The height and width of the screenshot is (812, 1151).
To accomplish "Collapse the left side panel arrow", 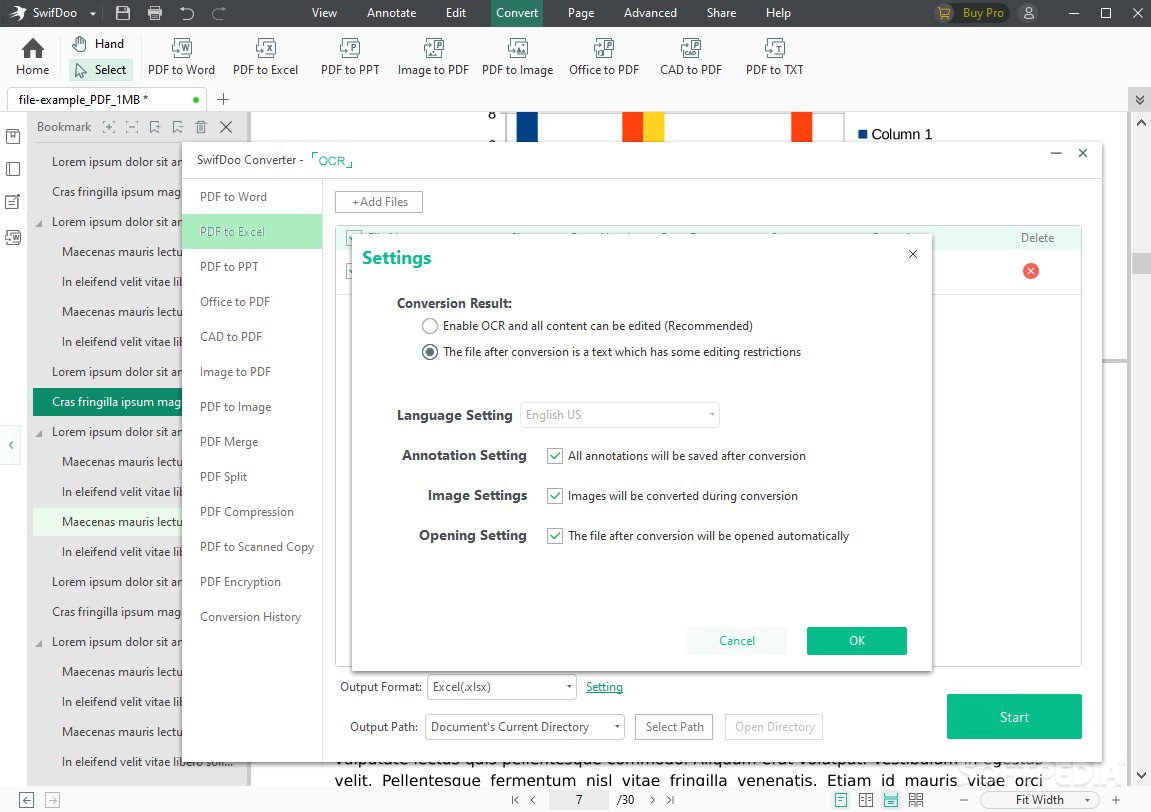I will click(11, 445).
